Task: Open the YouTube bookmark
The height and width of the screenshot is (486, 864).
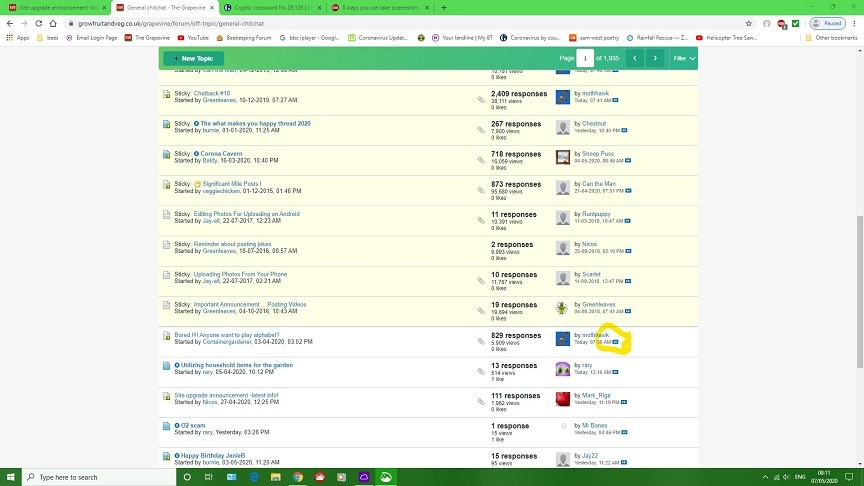Action: tap(193, 37)
